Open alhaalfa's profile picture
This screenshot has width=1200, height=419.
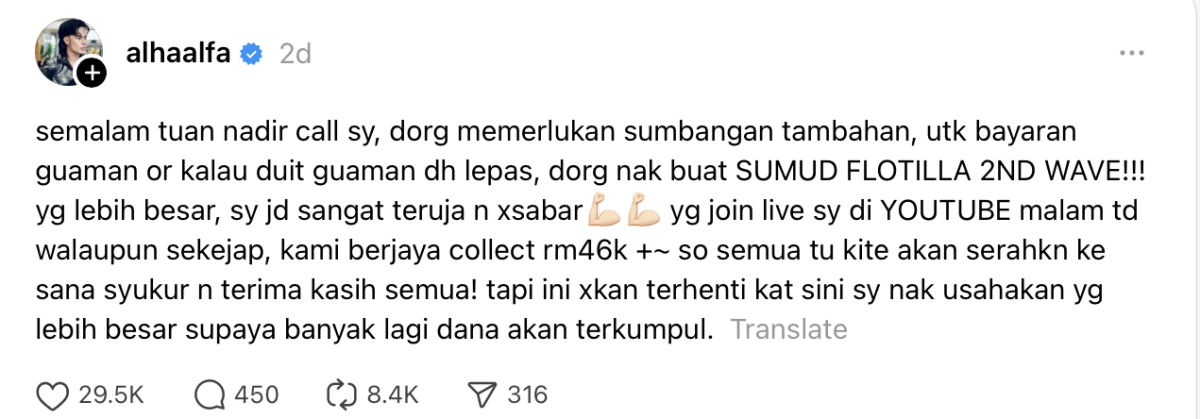[70, 52]
